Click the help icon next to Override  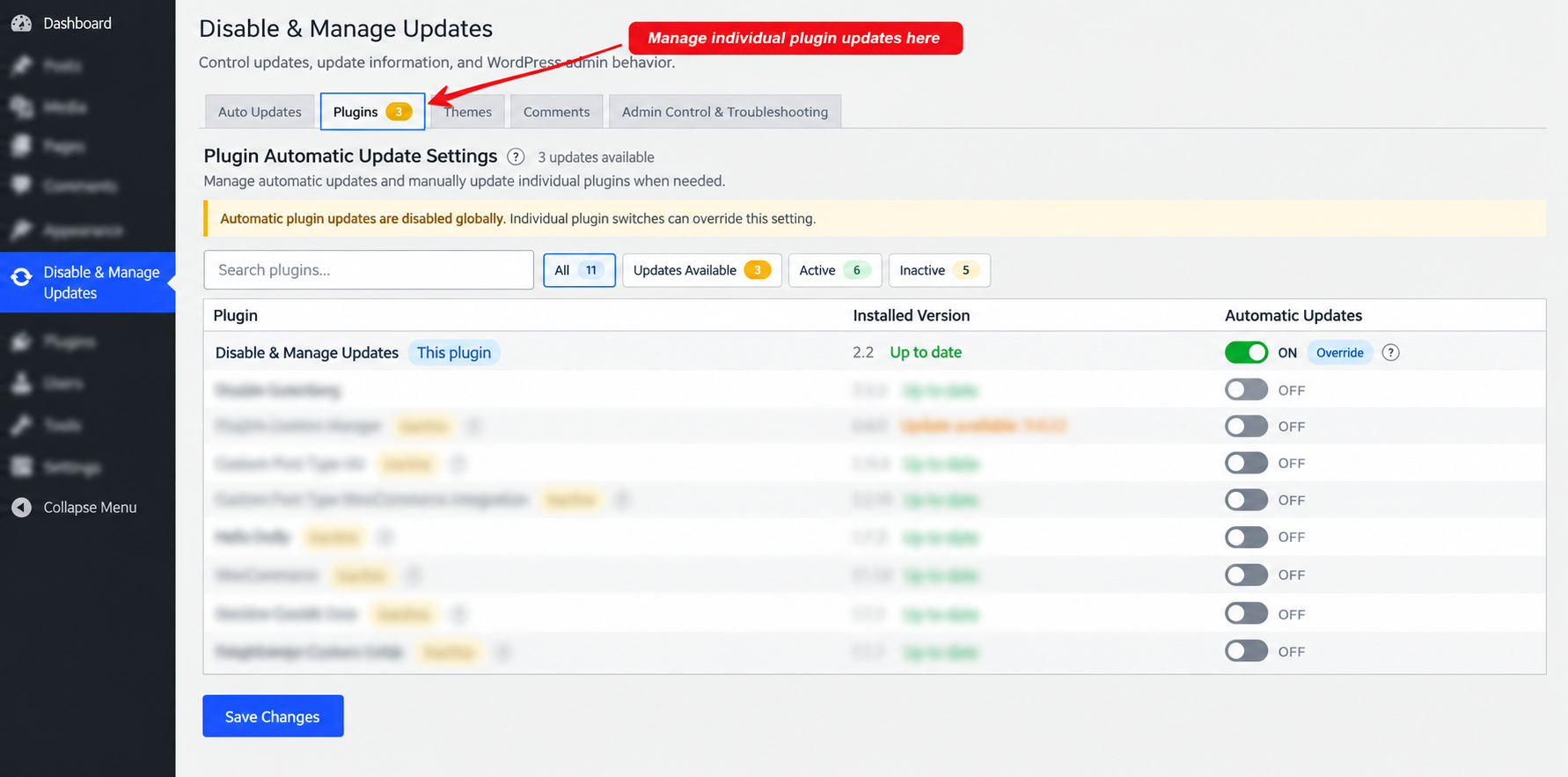click(x=1390, y=353)
